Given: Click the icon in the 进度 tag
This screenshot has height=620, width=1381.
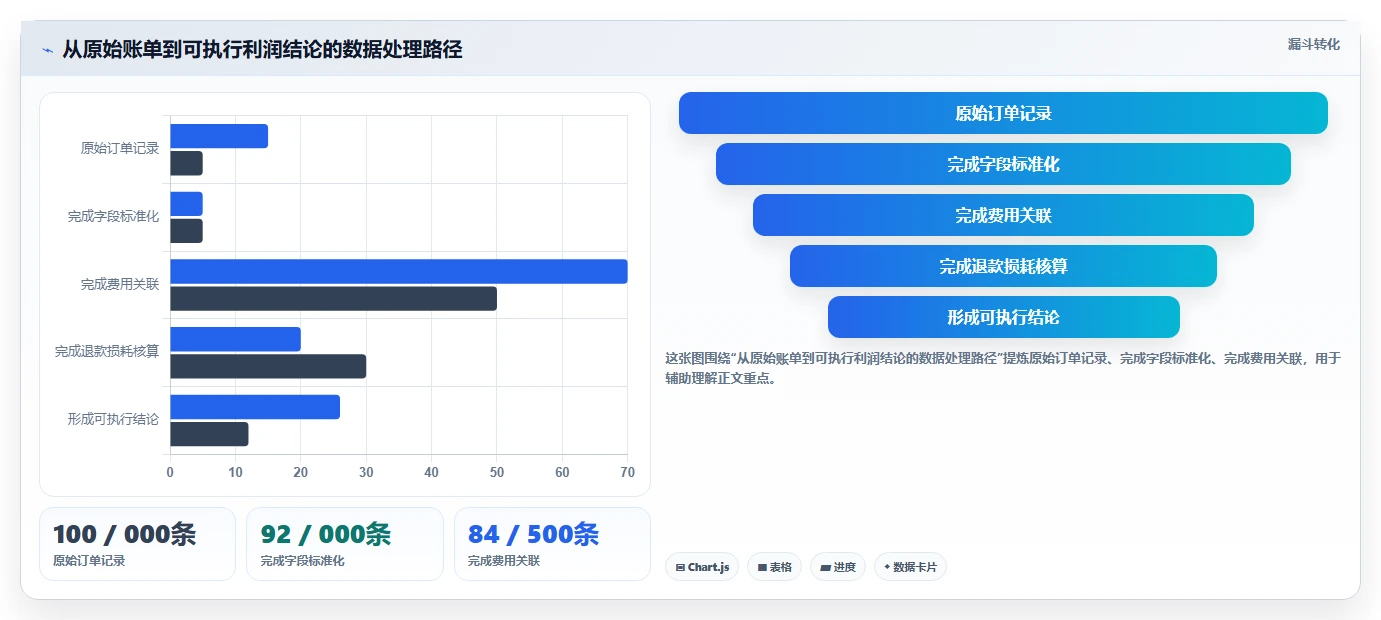Looking at the screenshot, I should click(x=825, y=567).
